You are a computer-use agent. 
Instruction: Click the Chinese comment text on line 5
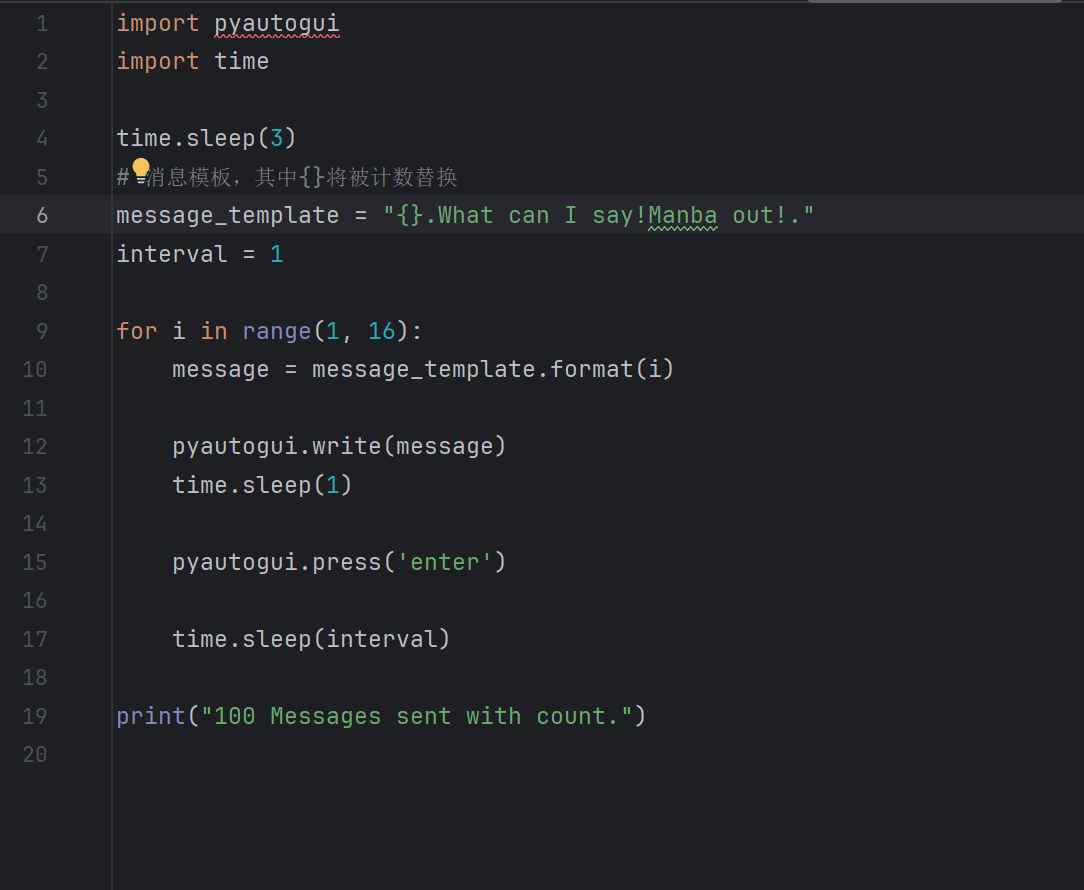300,177
